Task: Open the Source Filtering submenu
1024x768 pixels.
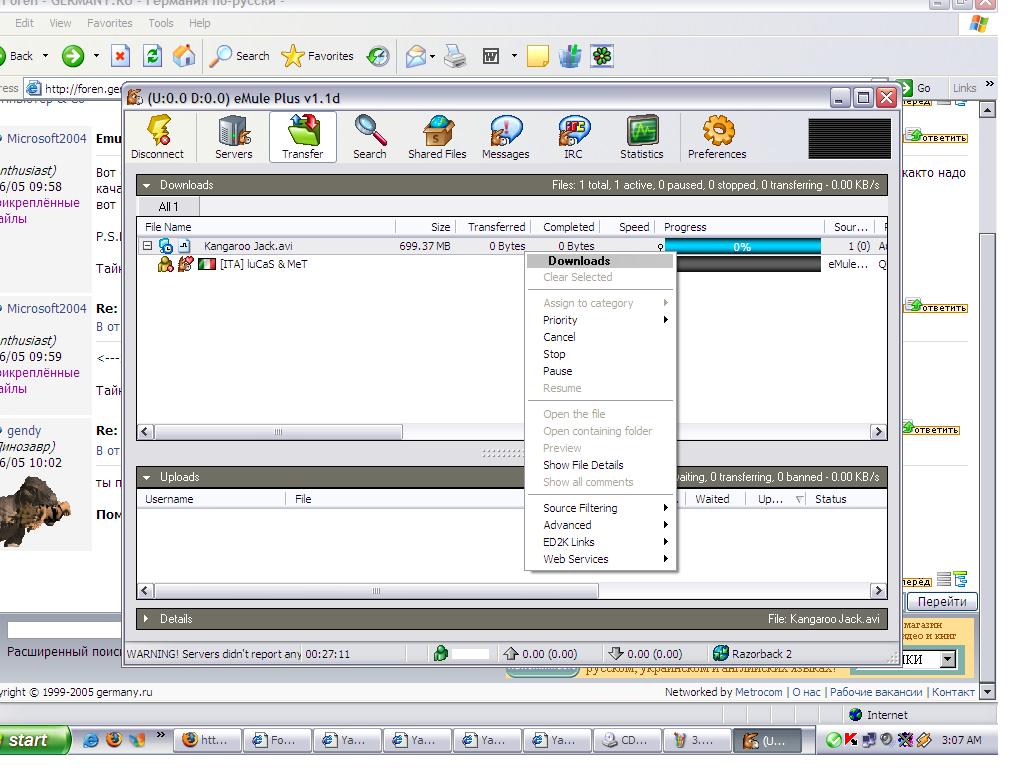Action: point(600,508)
